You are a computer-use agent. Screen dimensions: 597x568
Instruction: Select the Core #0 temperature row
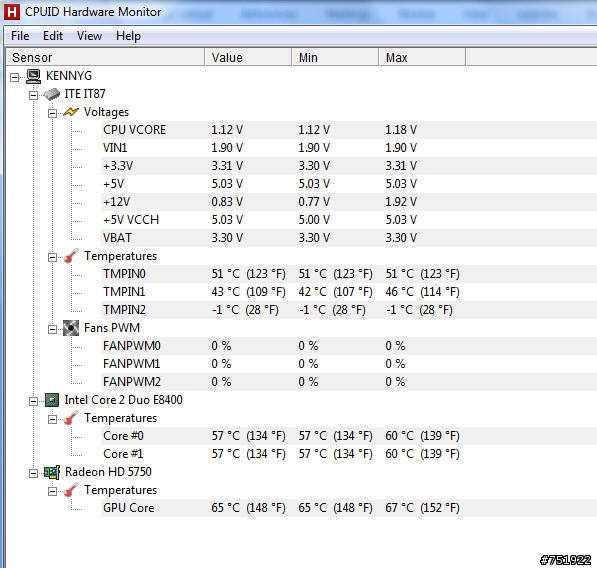[348, 436]
